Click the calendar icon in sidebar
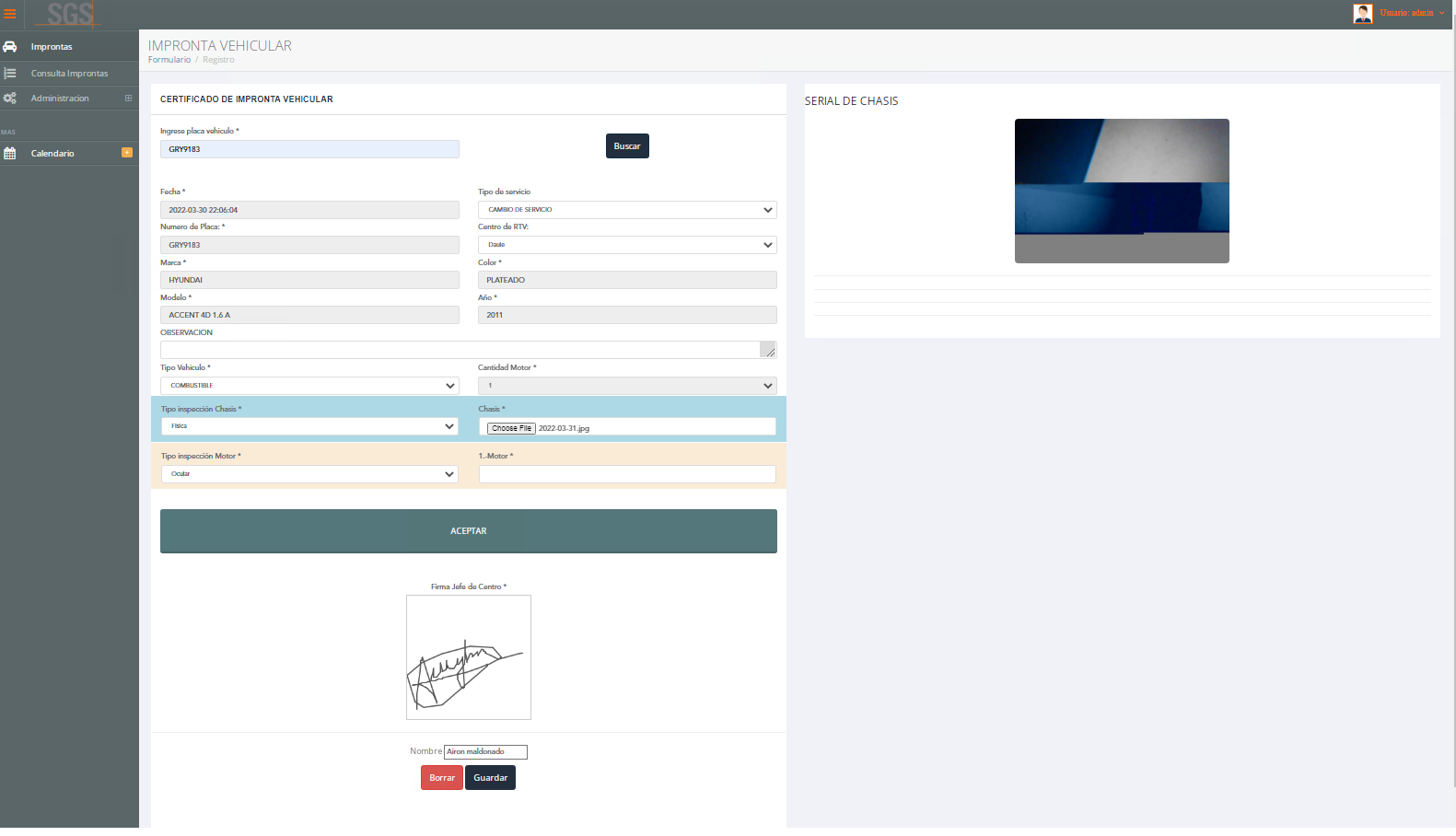This screenshot has width=1456, height=836. click(10, 154)
